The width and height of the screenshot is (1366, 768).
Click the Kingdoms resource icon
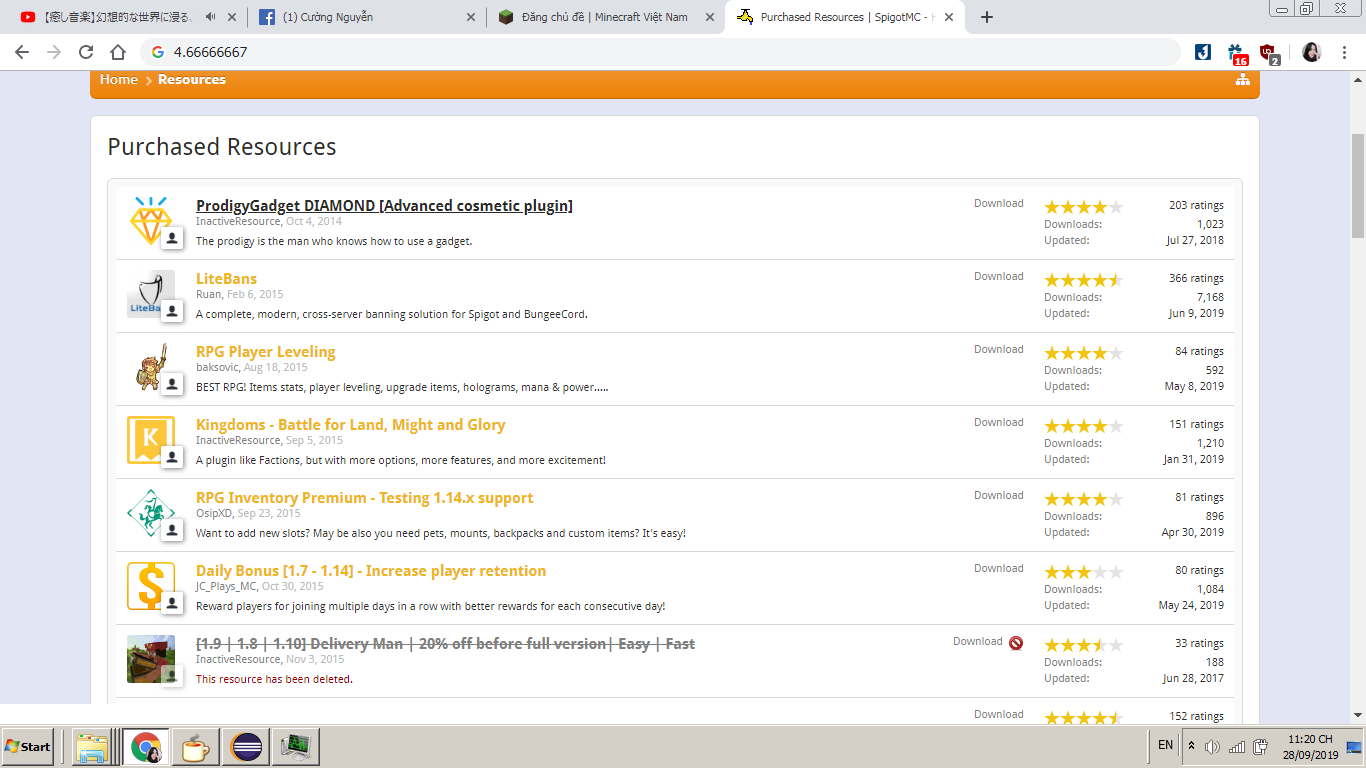151,440
